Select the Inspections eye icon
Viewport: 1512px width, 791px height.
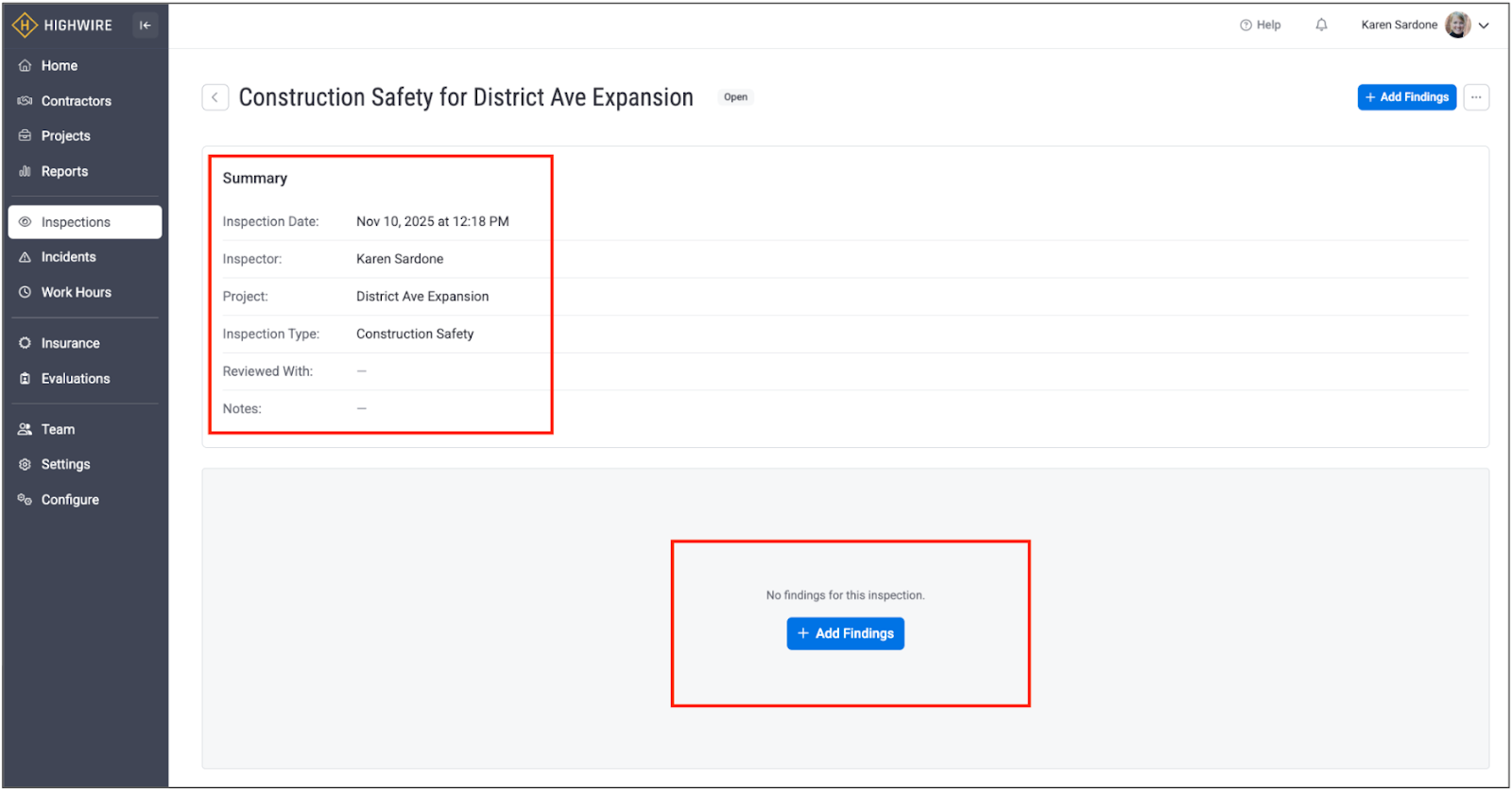coord(26,222)
